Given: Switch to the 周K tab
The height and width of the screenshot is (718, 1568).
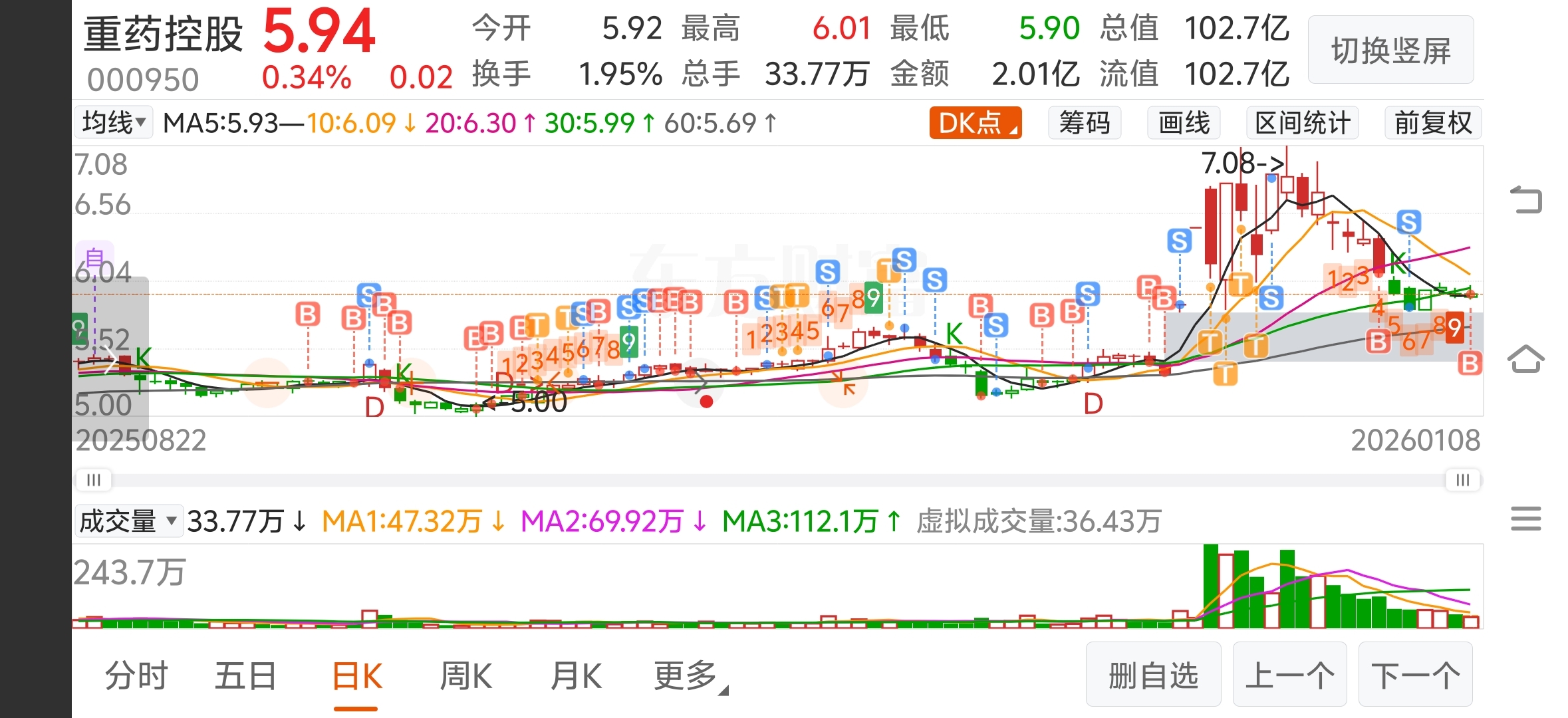Looking at the screenshot, I should 465,676.
